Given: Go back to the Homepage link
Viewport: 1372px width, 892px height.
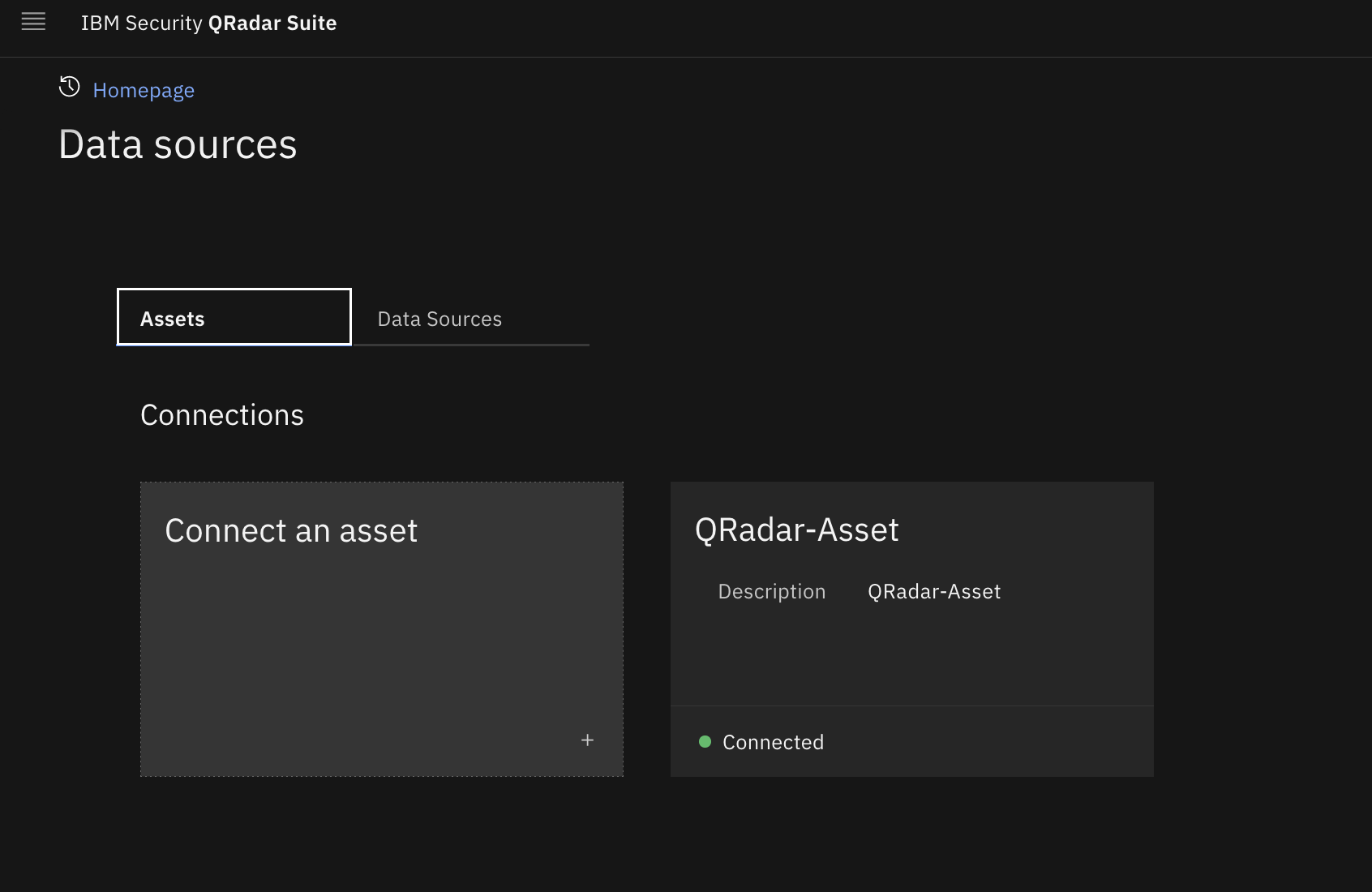Looking at the screenshot, I should (144, 90).
